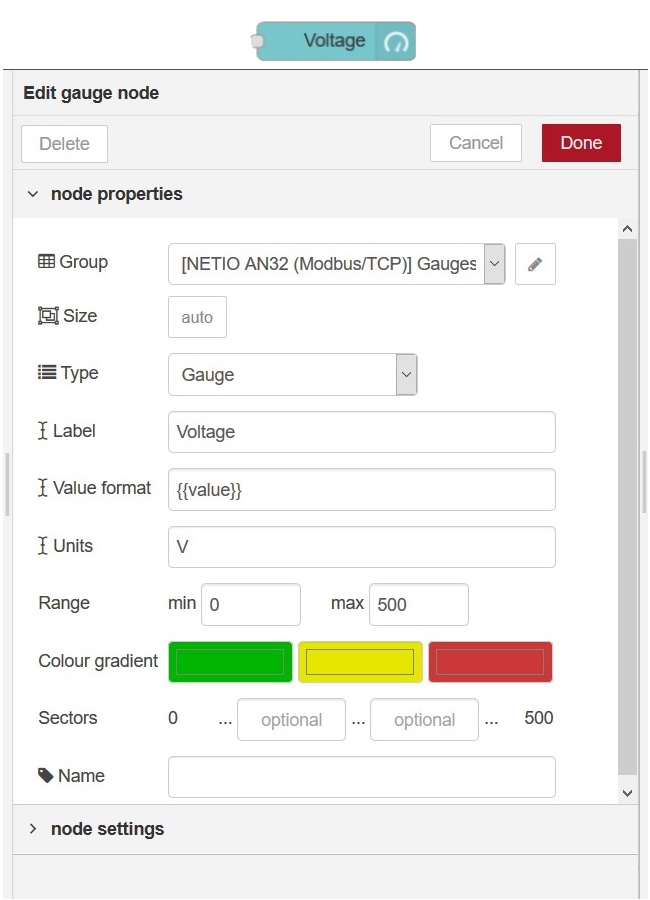Screen dimensions: 650x900
Task: Click the red Done button
Action: [581, 143]
